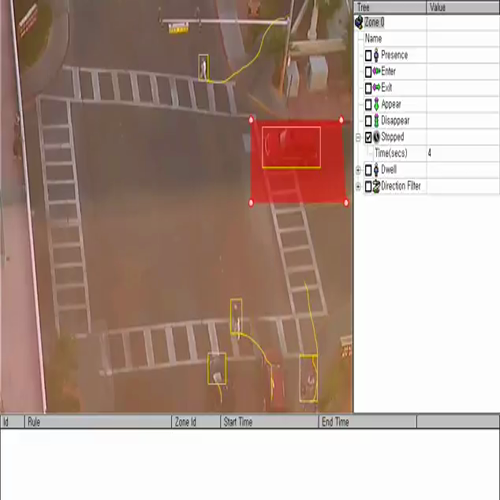This screenshot has height=500, width=500.
Task: Collapse the Stopped rule node
Action: tap(358, 137)
